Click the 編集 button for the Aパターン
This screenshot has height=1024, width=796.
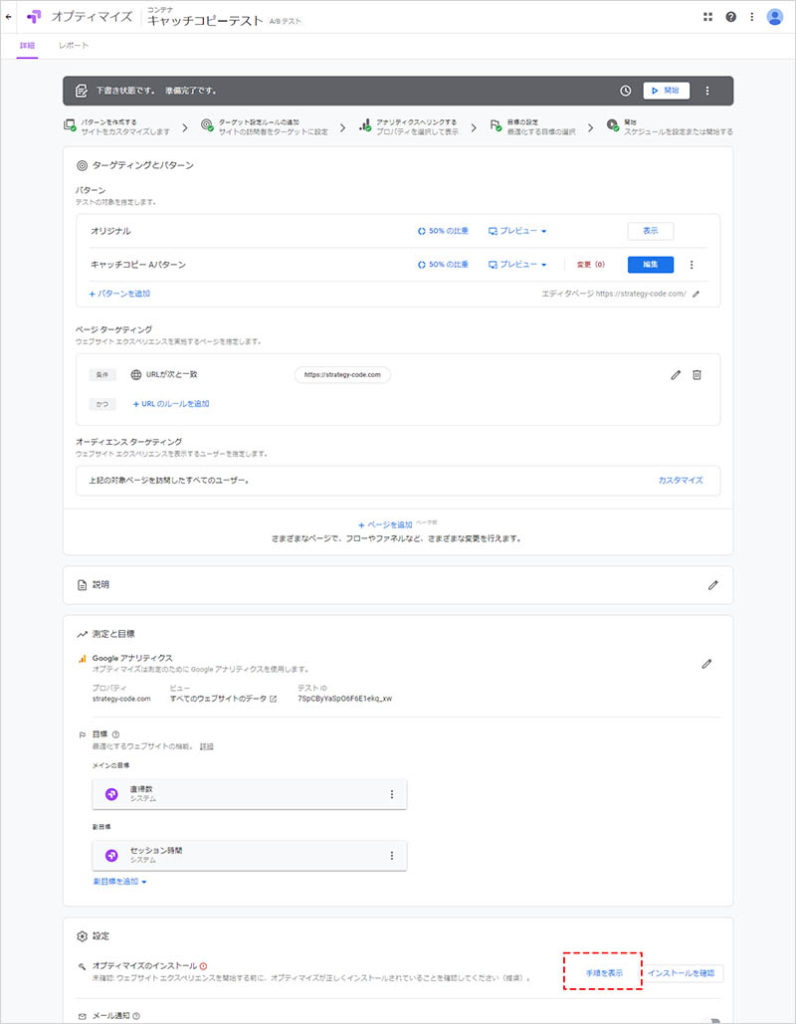tap(650, 265)
